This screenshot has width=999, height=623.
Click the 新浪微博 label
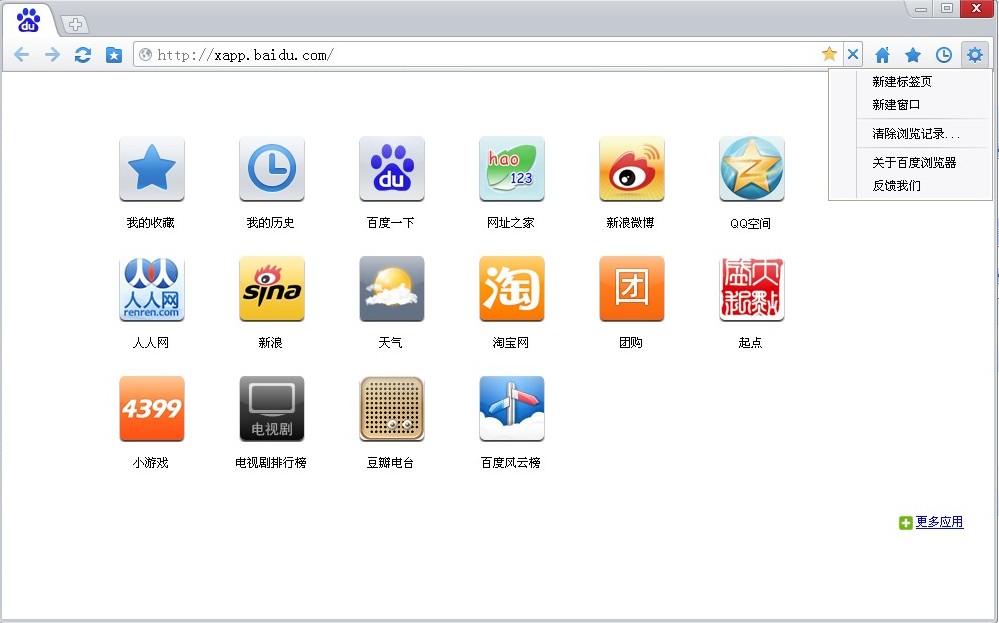click(x=630, y=222)
